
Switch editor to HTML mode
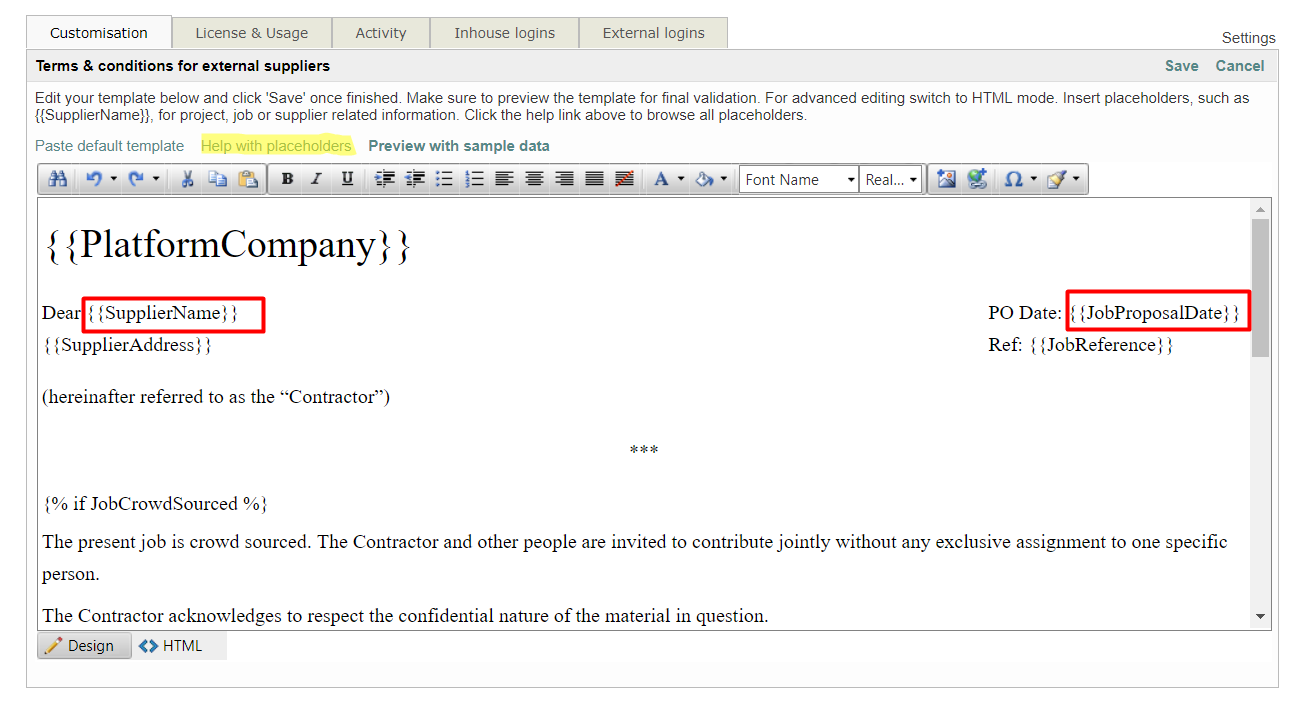coord(171,646)
